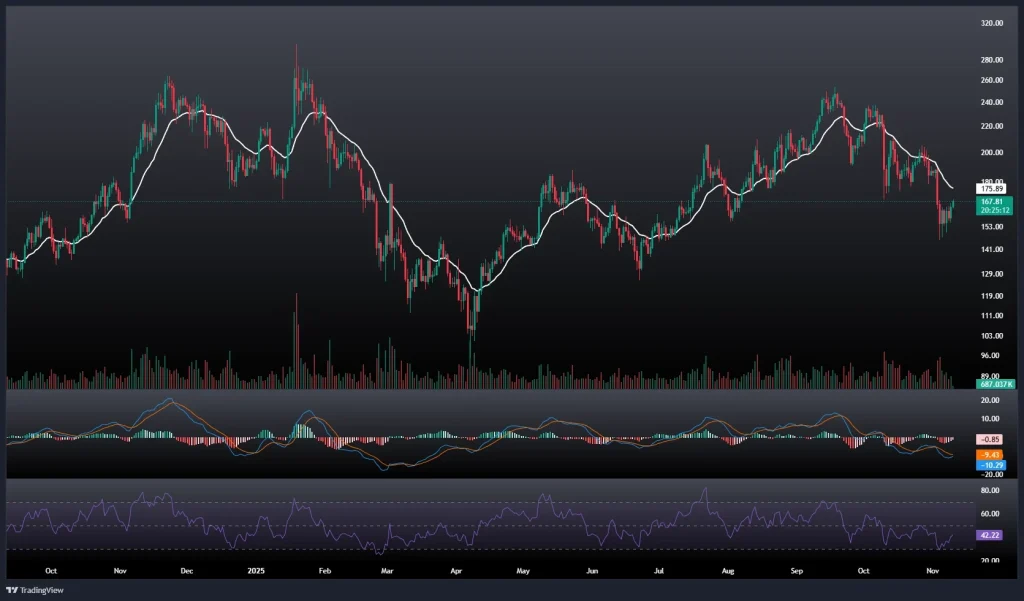
Task: Select the volume label 687.037K
Action: pos(996,384)
